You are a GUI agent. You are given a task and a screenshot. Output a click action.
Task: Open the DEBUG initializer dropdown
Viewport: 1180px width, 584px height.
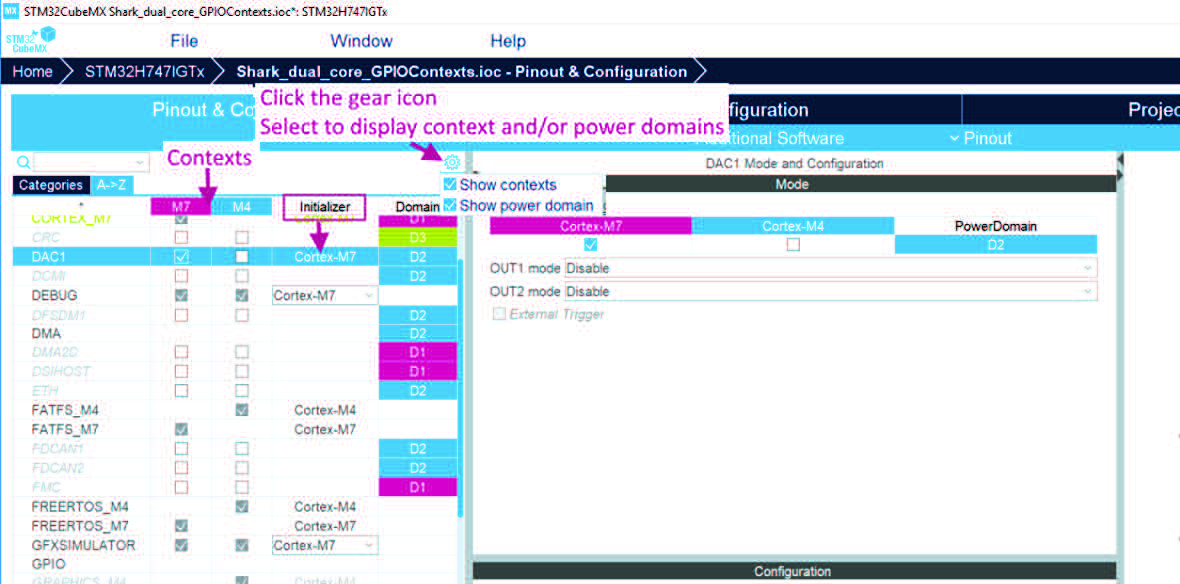(x=324, y=296)
